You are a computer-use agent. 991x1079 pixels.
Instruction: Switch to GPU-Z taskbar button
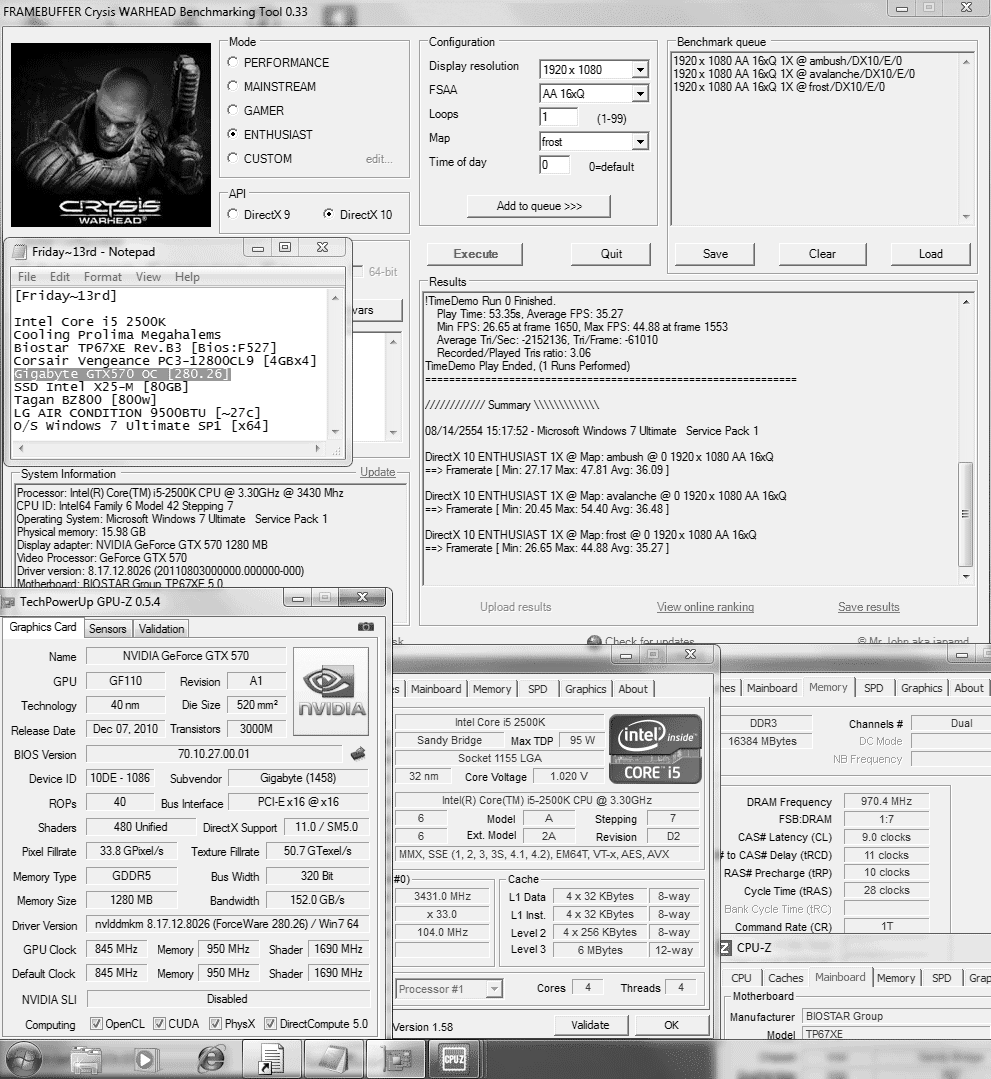pyautogui.click(x=397, y=1060)
